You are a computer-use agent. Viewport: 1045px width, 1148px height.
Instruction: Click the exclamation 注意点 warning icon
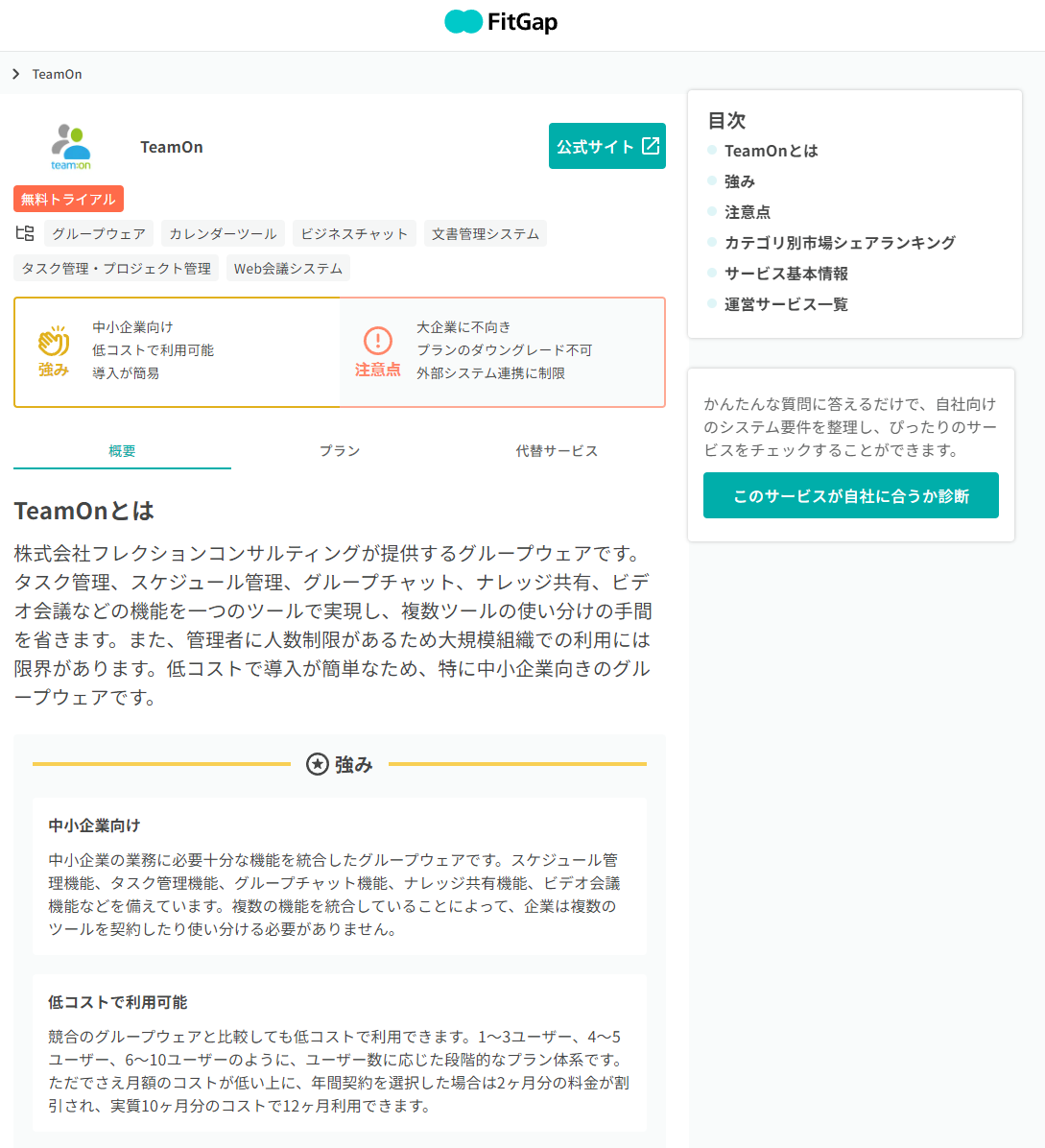click(378, 341)
